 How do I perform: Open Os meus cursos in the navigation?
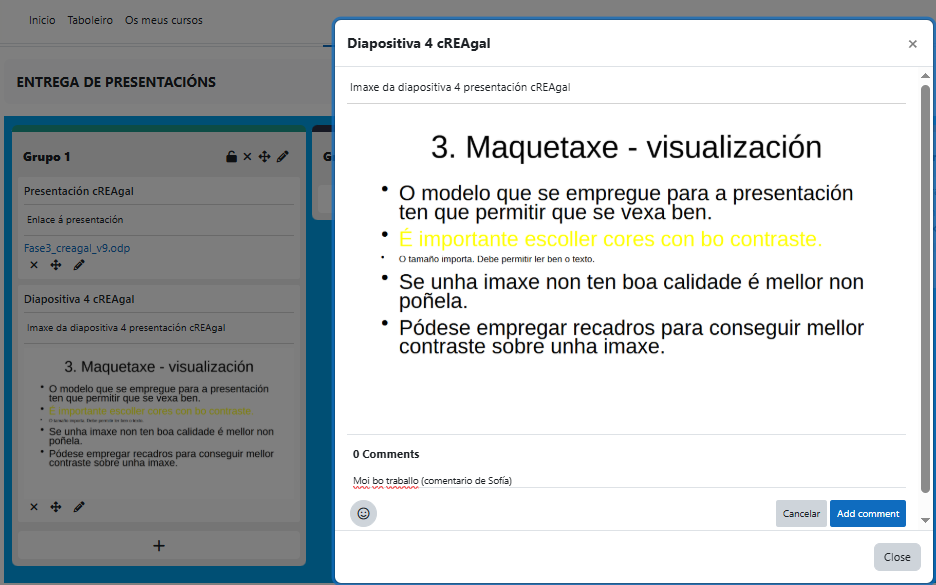click(164, 20)
